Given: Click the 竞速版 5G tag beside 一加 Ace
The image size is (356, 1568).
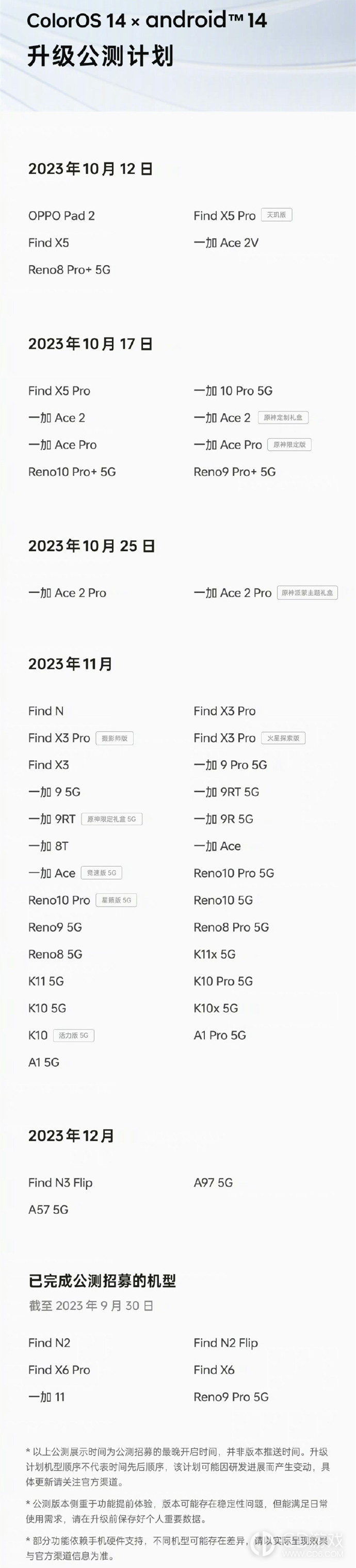Looking at the screenshot, I should tap(101, 873).
